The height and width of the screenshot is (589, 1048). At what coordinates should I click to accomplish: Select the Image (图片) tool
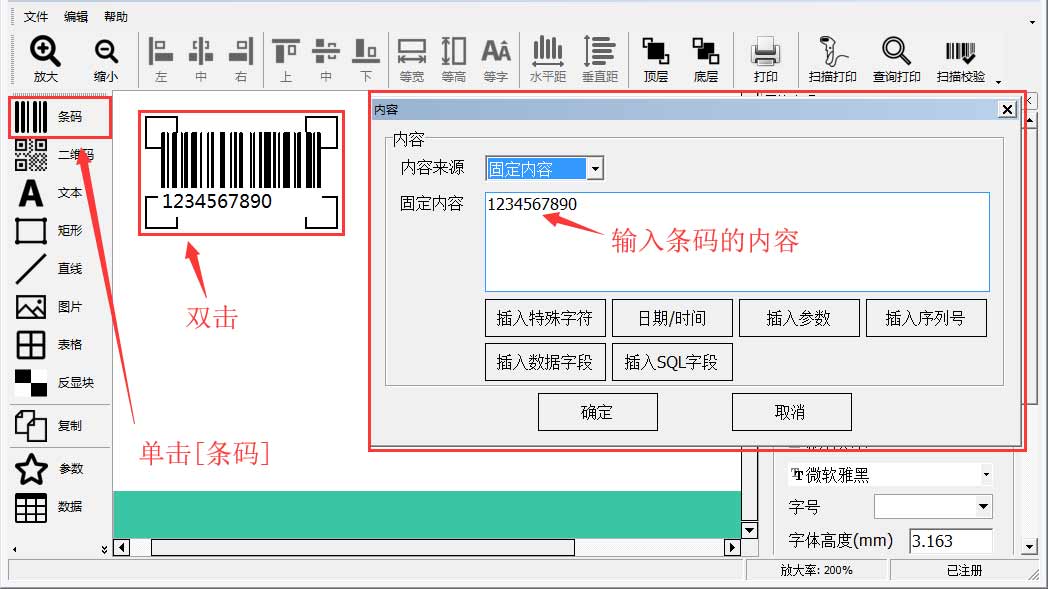click(x=31, y=307)
